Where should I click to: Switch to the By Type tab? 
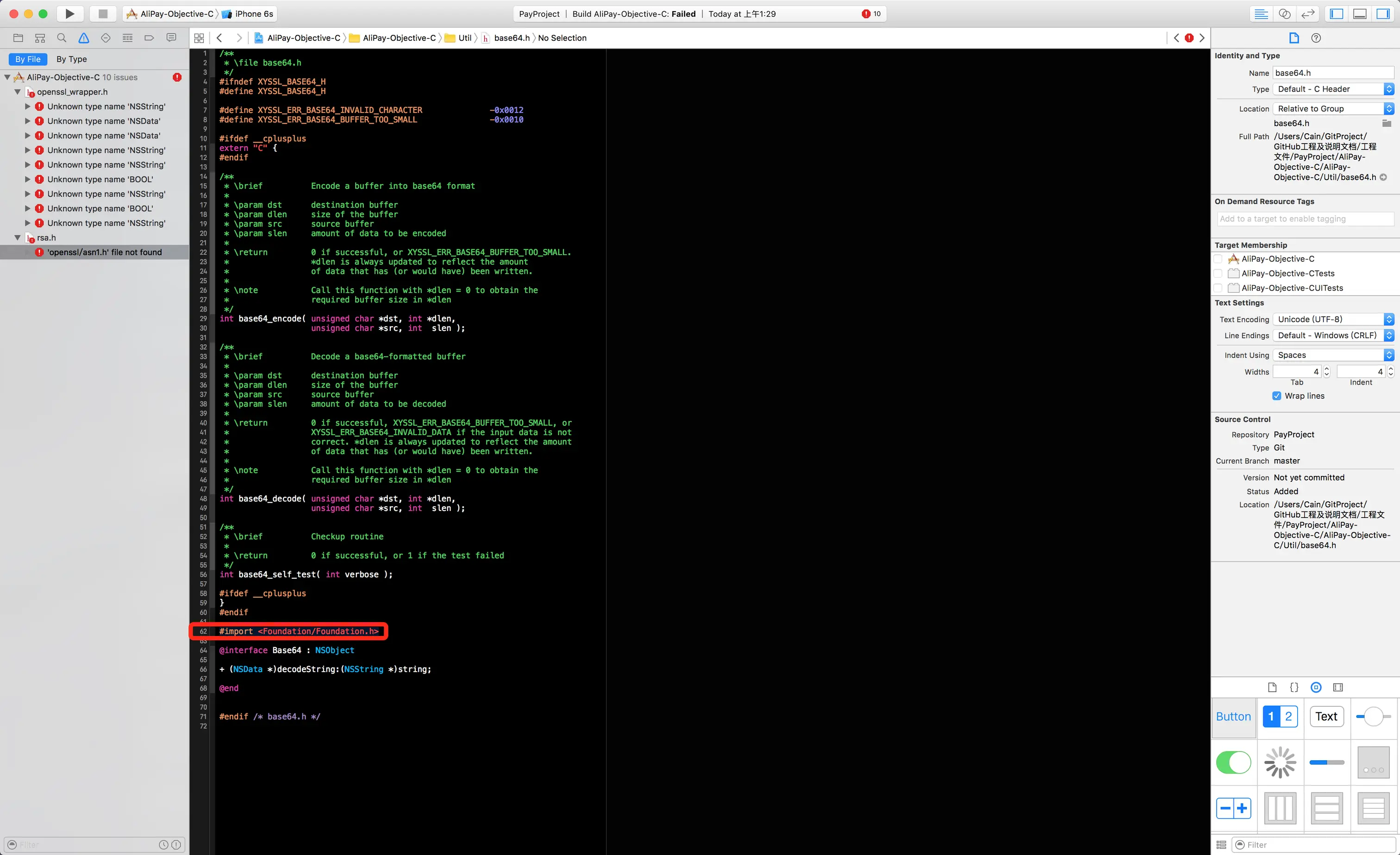(x=72, y=59)
